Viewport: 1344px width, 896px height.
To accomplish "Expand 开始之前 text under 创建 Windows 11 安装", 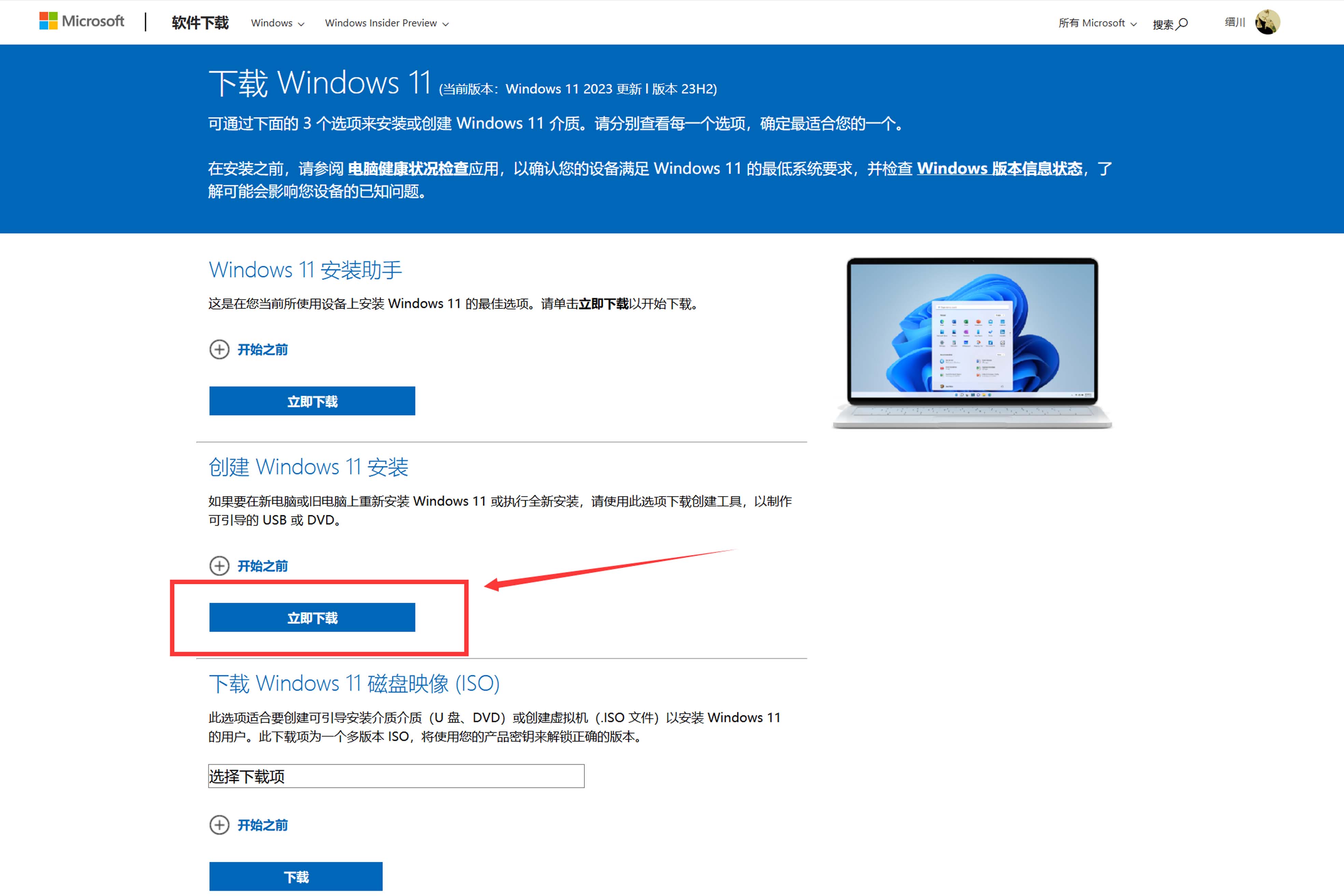I will (x=262, y=566).
